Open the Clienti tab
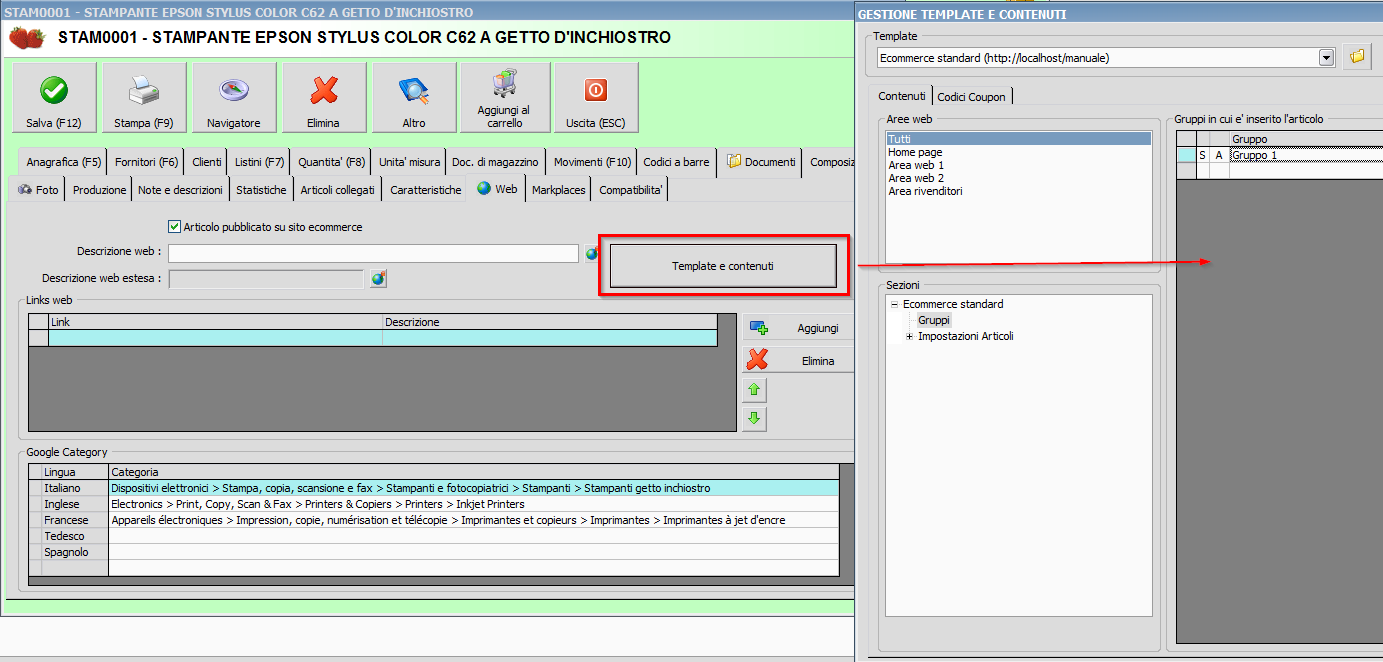The image size is (1383, 662). point(207,162)
